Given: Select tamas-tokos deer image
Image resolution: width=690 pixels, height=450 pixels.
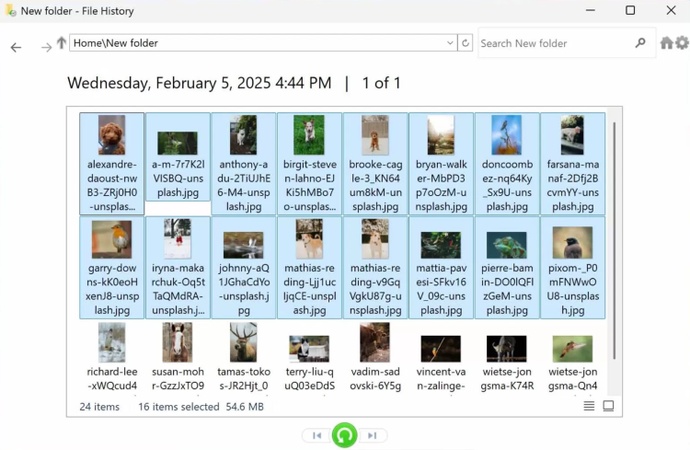Looking at the screenshot, I should click(243, 357).
